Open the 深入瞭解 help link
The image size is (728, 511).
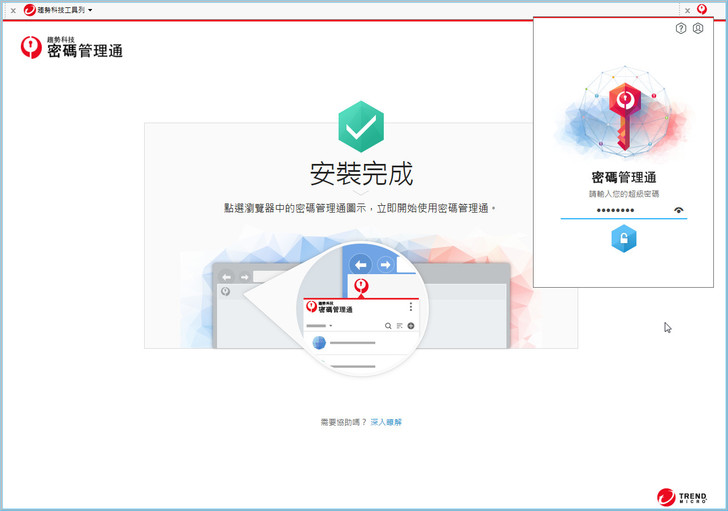coord(386,422)
